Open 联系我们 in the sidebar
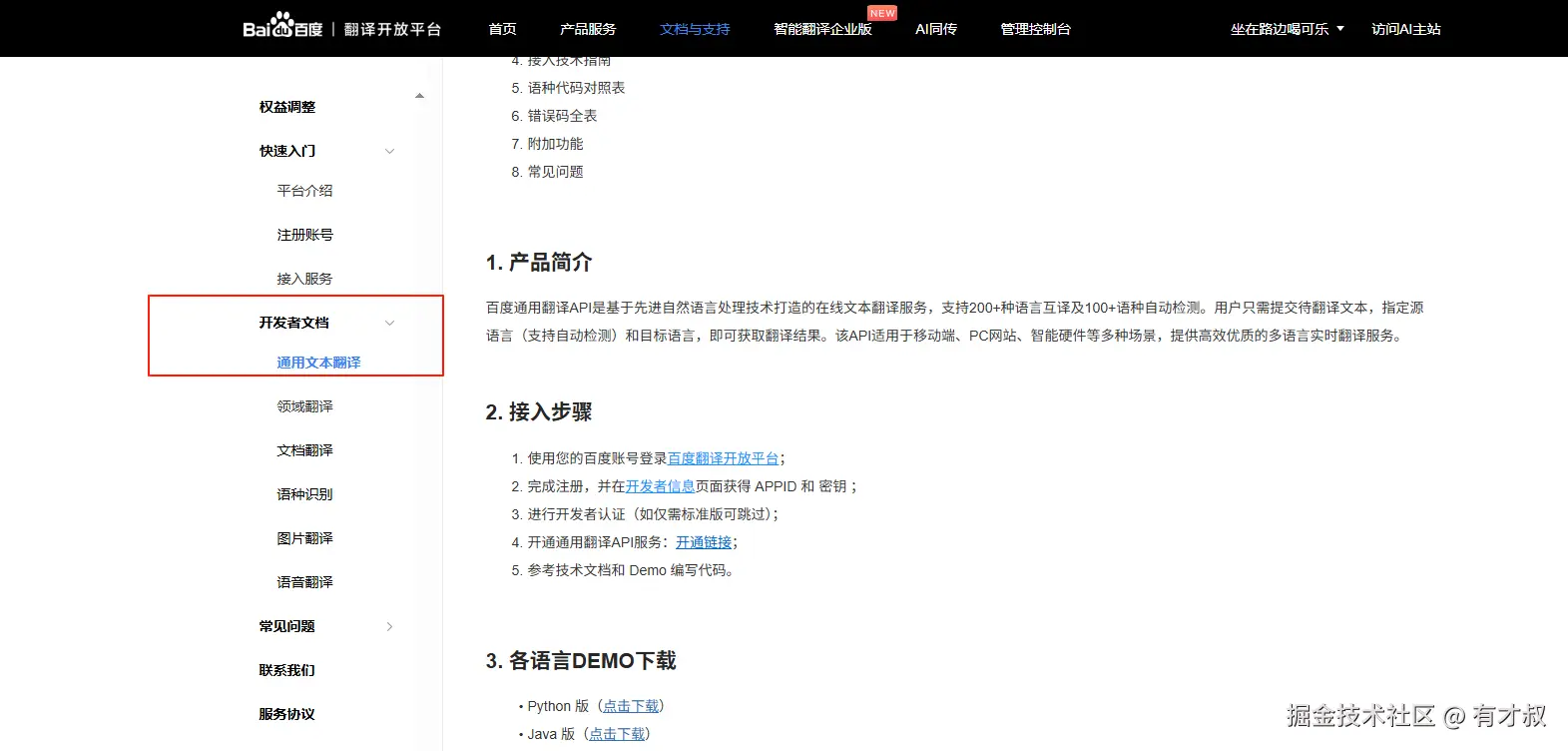 [x=287, y=670]
